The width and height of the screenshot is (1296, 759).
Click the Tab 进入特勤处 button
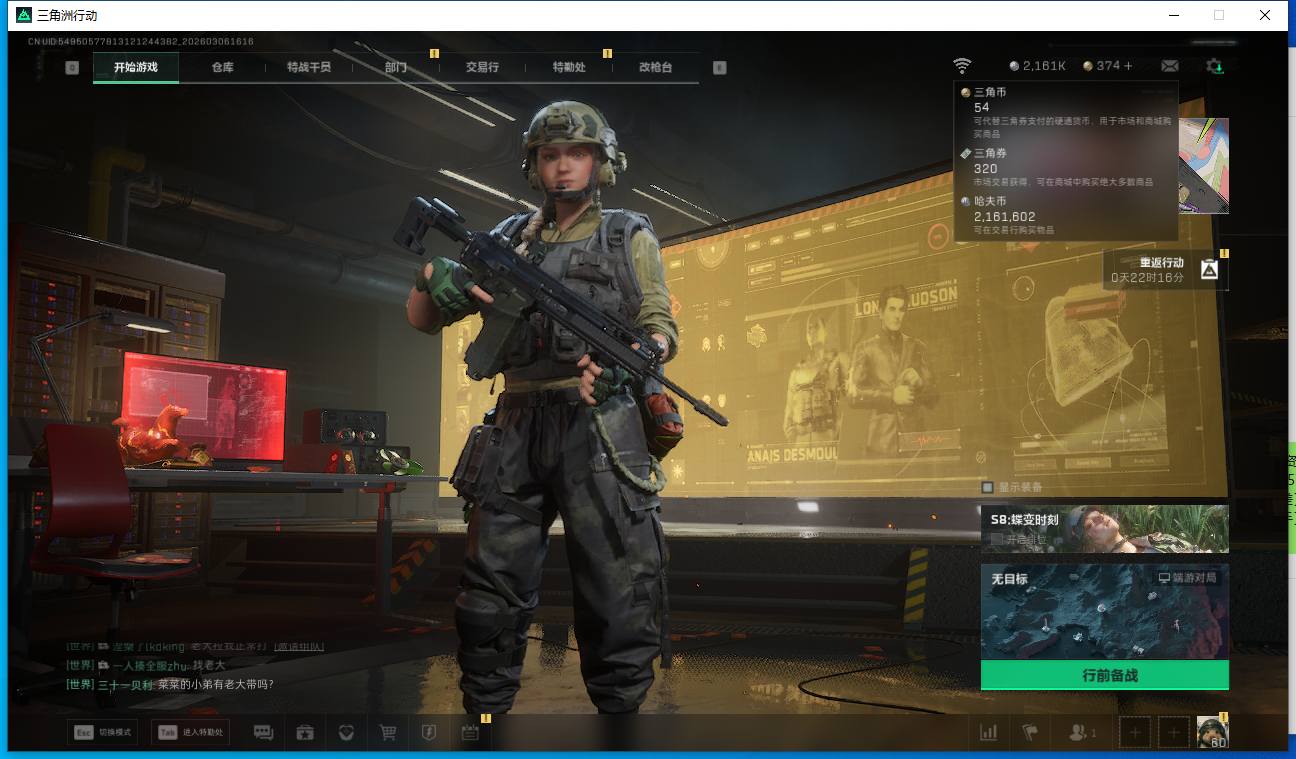[190, 732]
